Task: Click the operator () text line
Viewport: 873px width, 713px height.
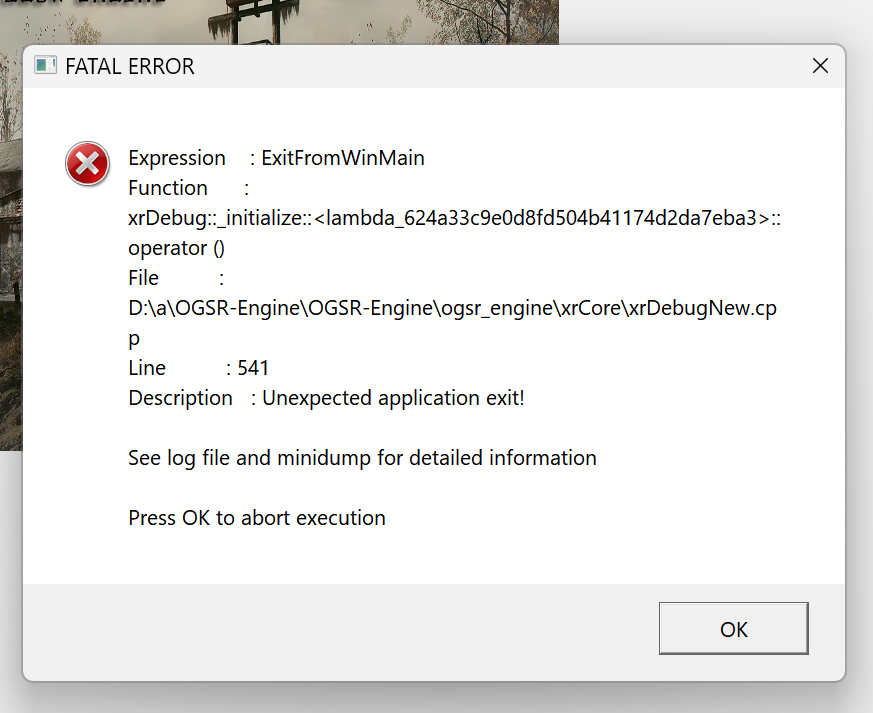Action: click(x=176, y=248)
